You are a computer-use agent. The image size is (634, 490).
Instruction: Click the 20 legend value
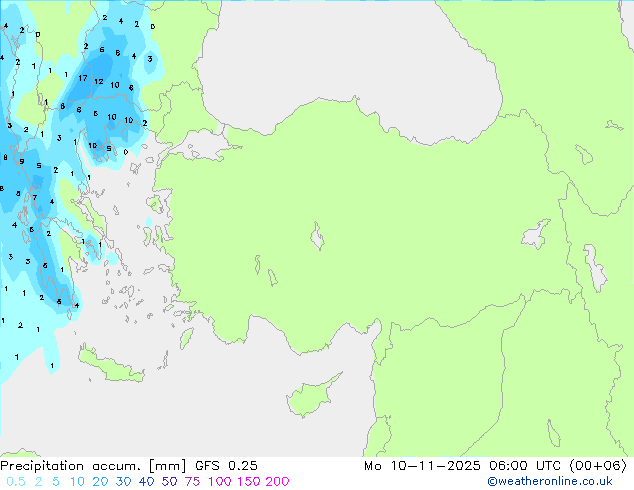tap(100, 482)
